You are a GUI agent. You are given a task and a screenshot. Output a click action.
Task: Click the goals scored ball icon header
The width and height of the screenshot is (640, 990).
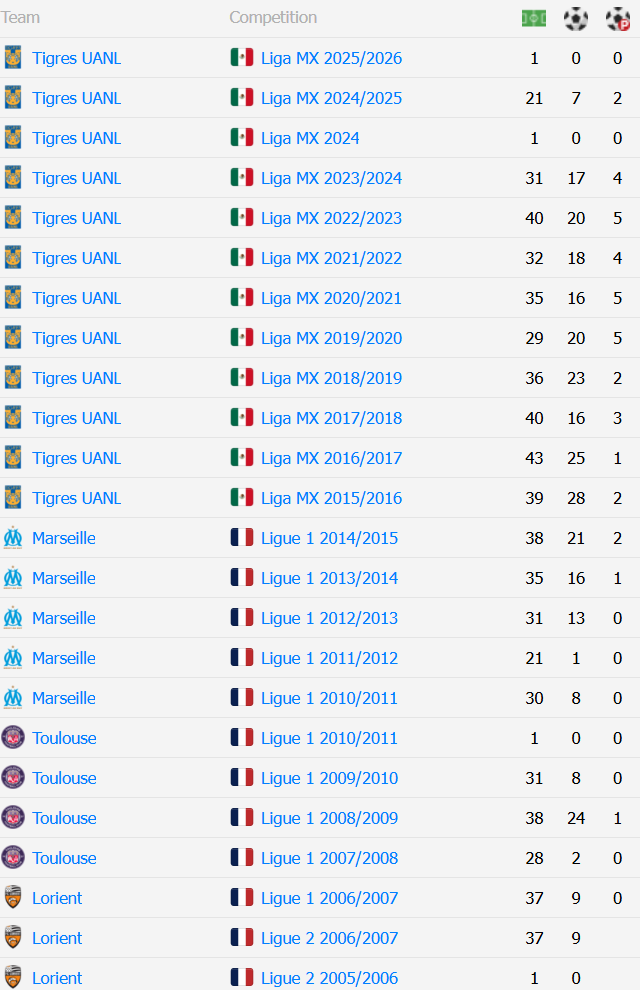tap(576, 18)
